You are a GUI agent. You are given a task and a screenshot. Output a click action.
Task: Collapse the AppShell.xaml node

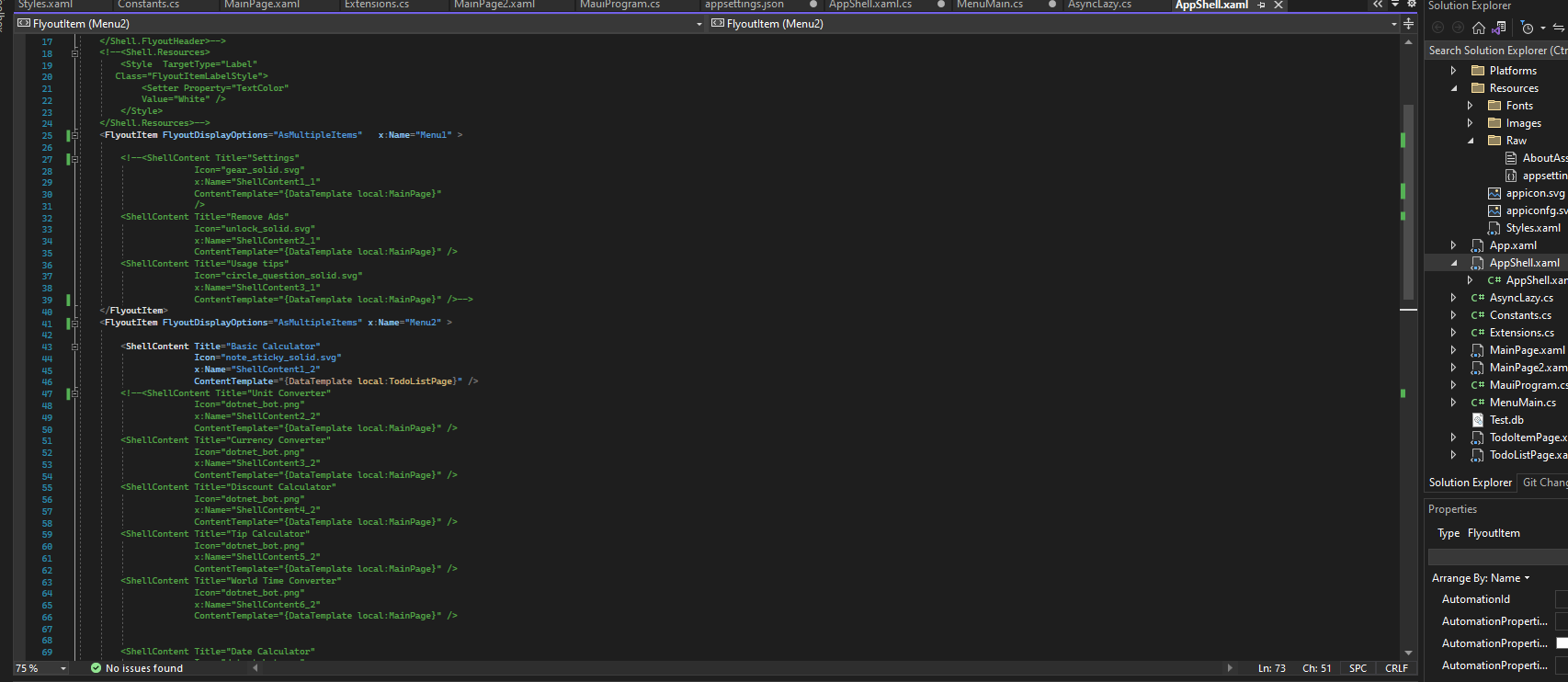click(x=1453, y=263)
